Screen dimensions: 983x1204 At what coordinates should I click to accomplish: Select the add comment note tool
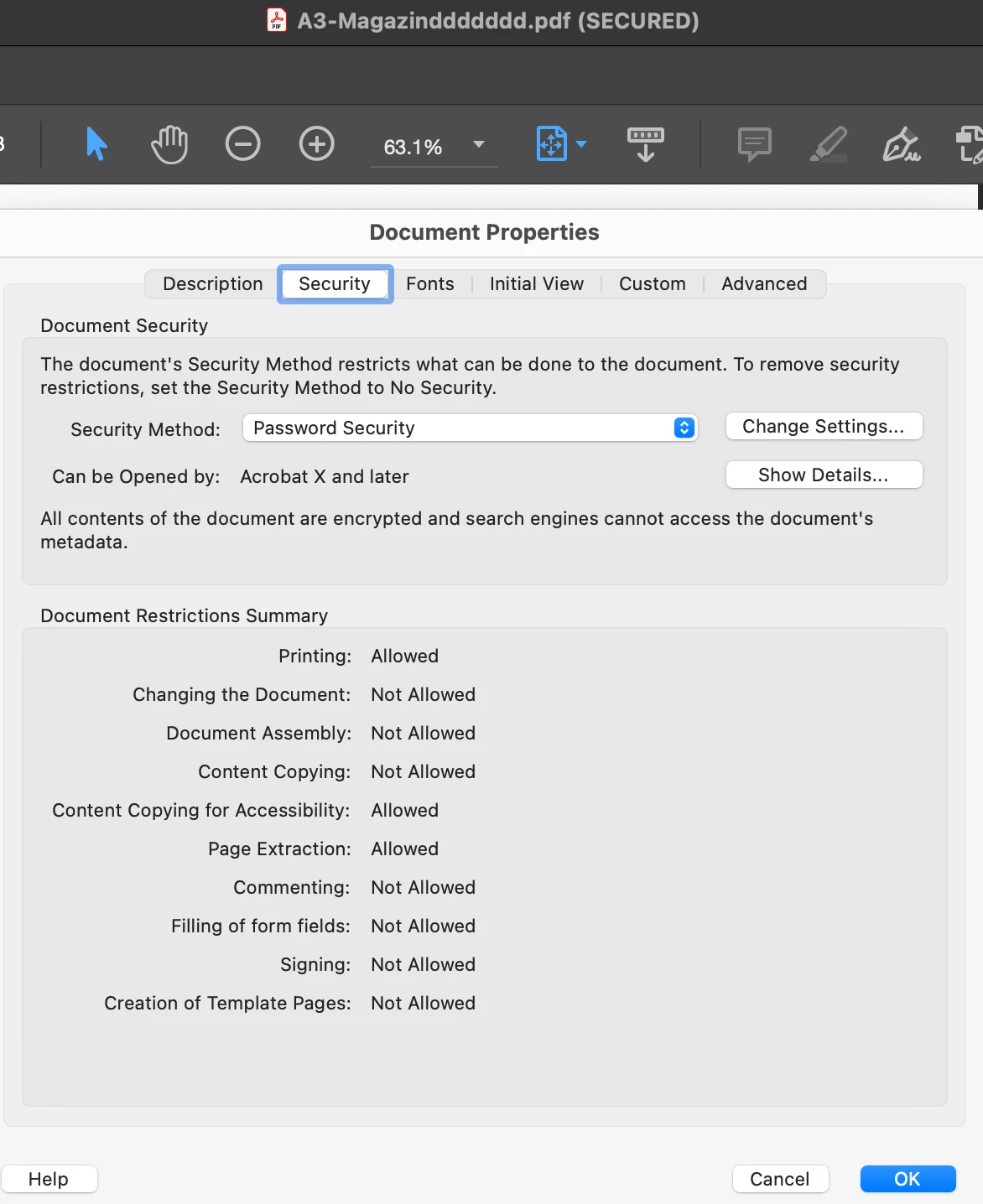(x=754, y=144)
